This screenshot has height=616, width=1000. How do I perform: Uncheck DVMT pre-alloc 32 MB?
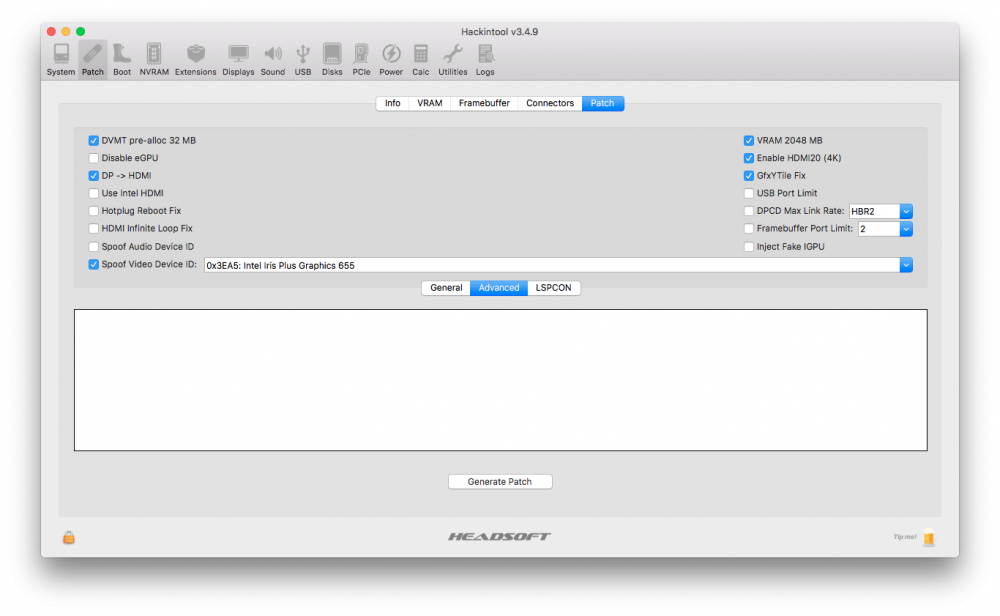click(94, 140)
